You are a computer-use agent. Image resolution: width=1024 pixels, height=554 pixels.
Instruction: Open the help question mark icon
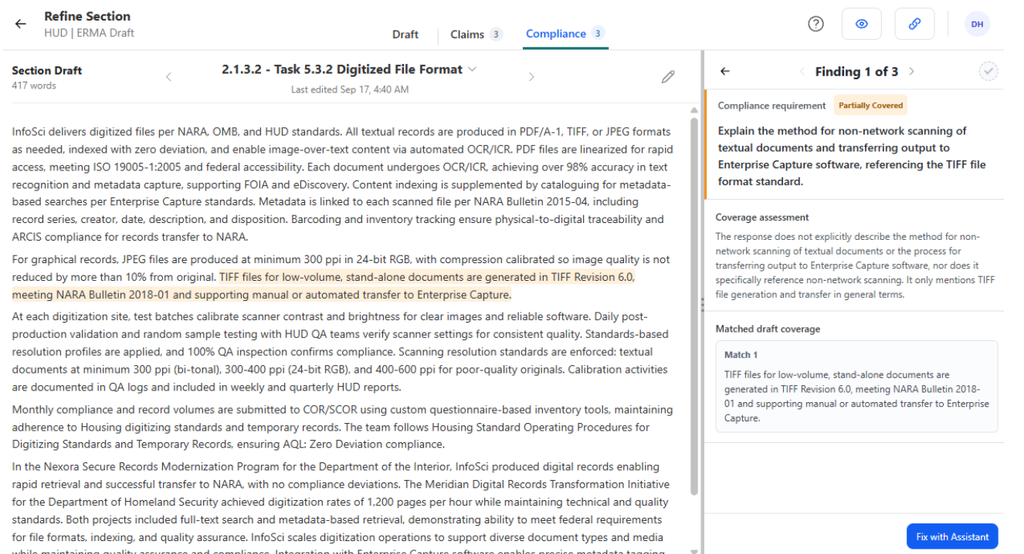pos(816,24)
